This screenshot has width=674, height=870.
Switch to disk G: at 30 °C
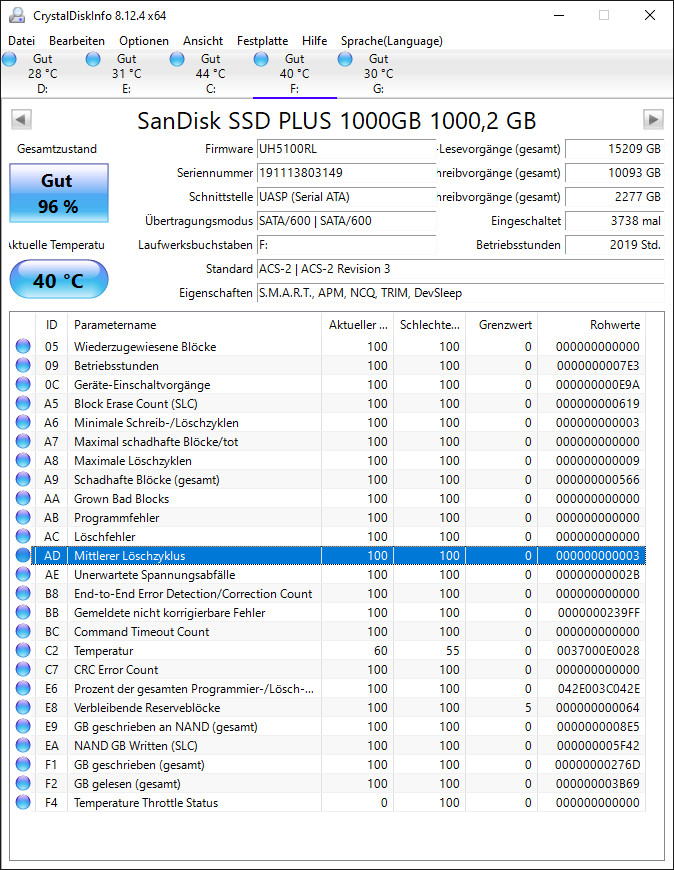coord(378,74)
